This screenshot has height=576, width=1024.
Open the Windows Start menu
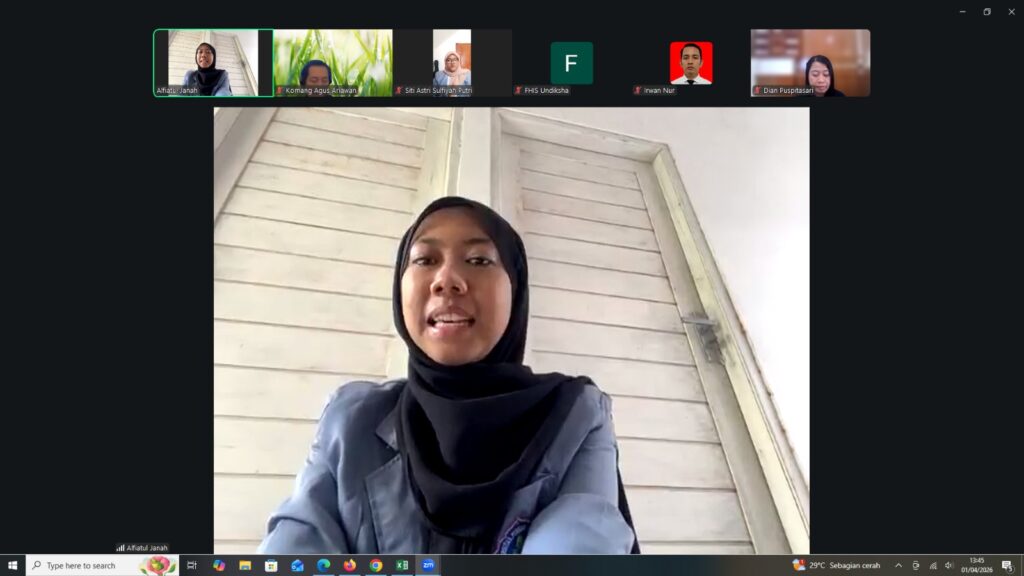[12, 565]
